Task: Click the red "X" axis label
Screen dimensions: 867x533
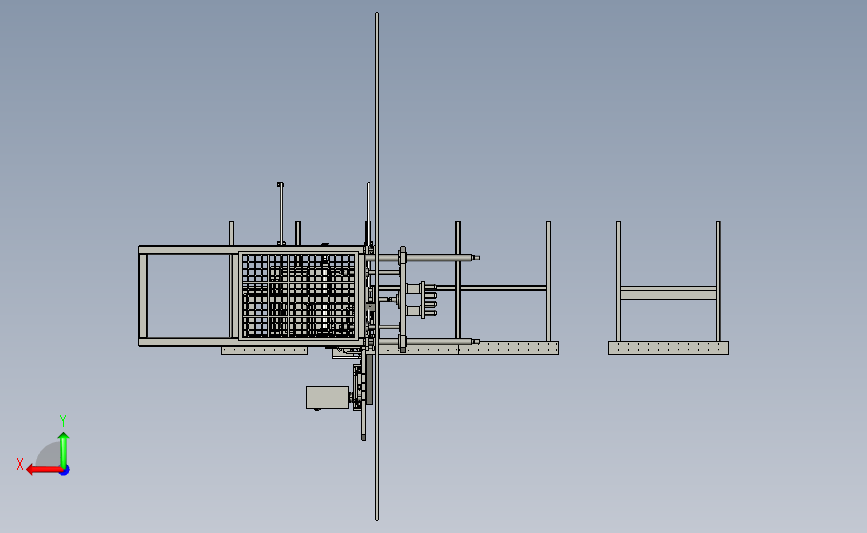Action: tap(20, 464)
